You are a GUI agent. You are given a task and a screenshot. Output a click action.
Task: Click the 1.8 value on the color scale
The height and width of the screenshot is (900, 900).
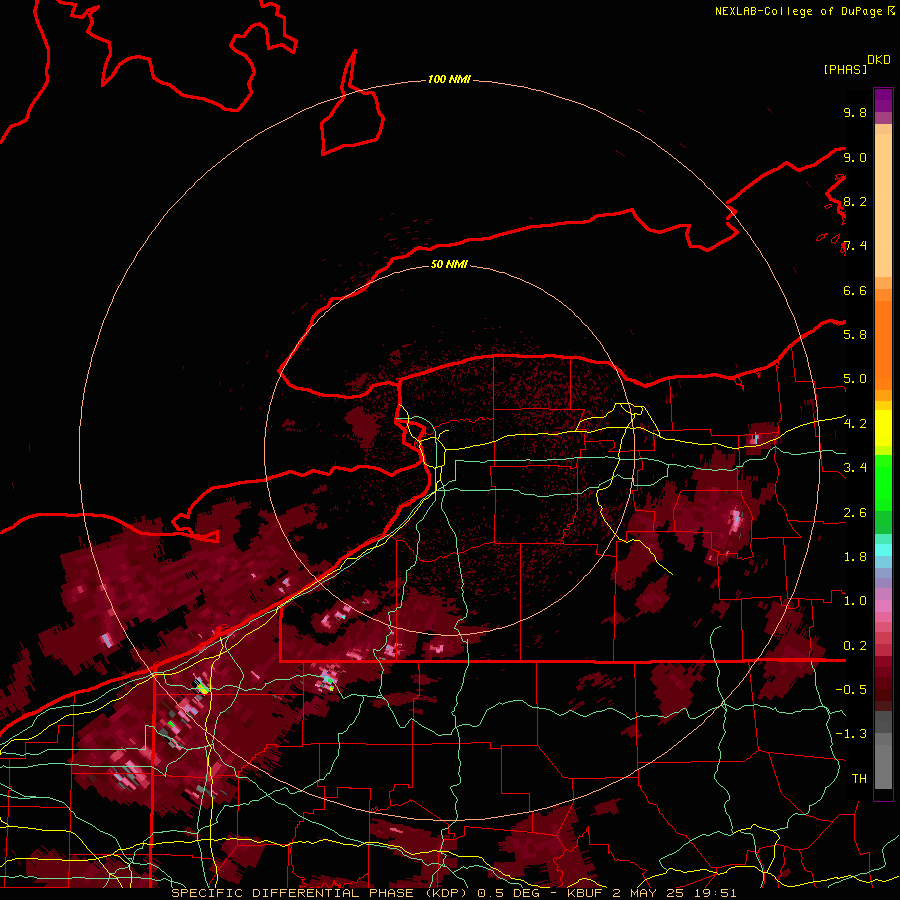coord(855,556)
